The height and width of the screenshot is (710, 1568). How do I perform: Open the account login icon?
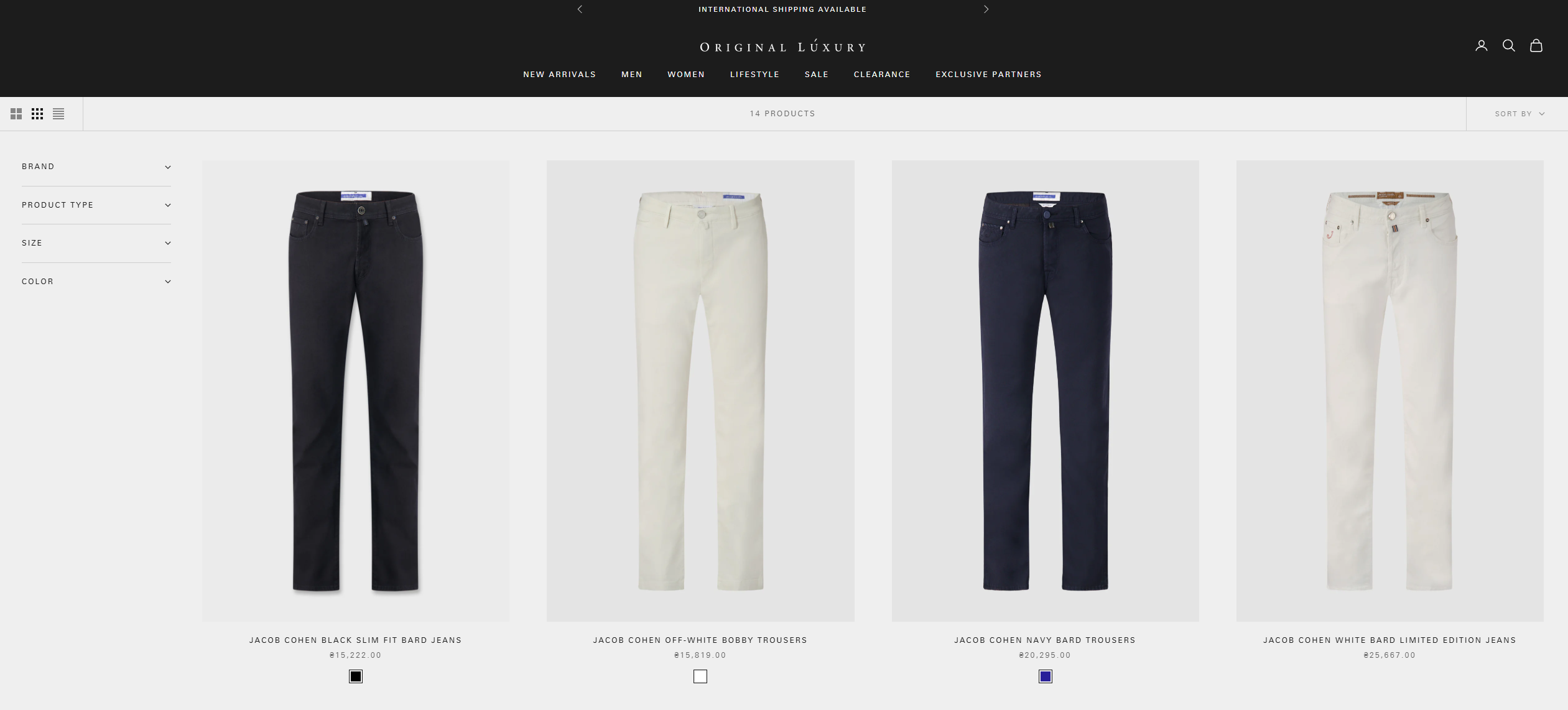click(1481, 45)
